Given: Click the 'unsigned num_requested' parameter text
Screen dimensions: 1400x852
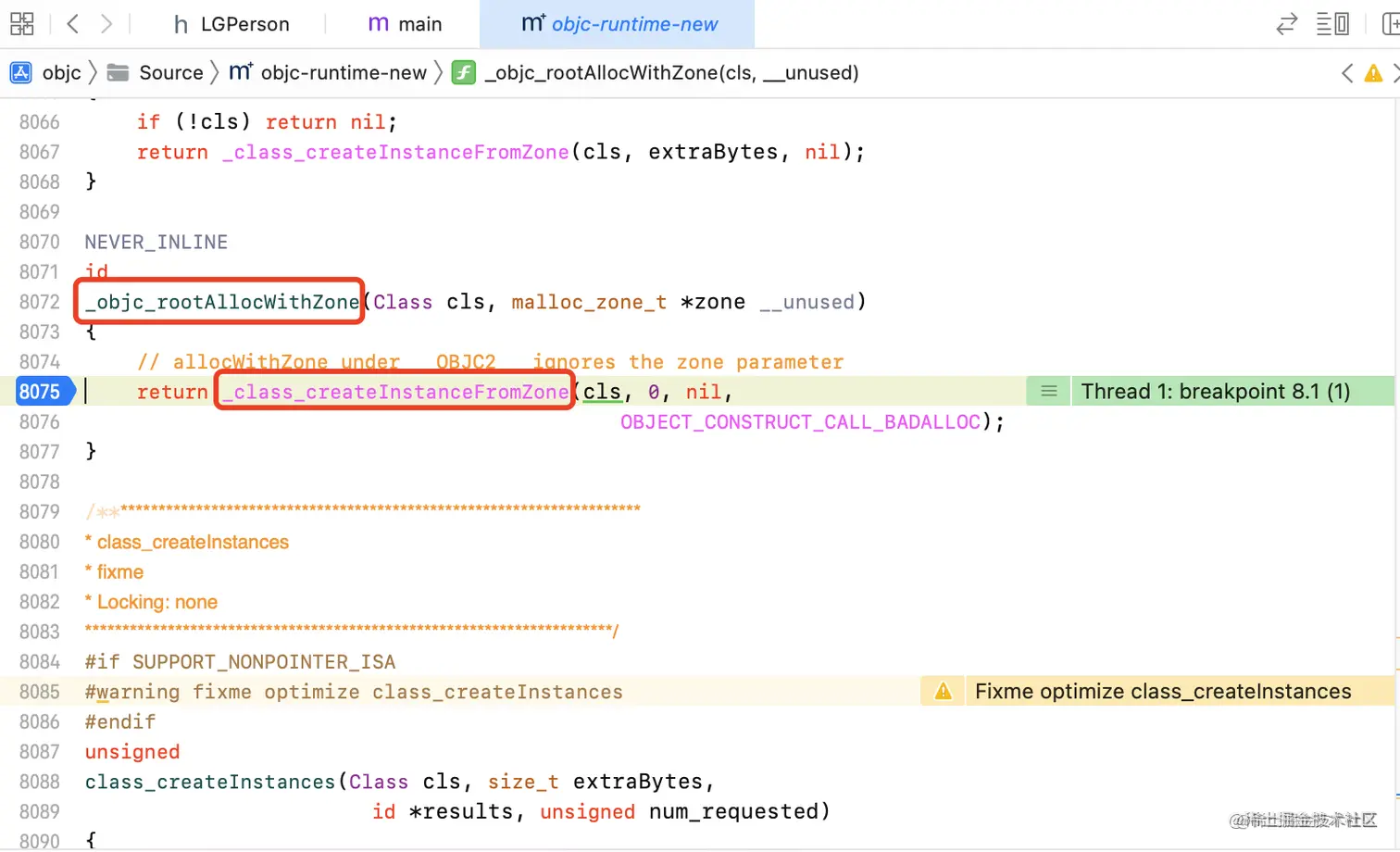Looking at the screenshot, I should (679, 811).
